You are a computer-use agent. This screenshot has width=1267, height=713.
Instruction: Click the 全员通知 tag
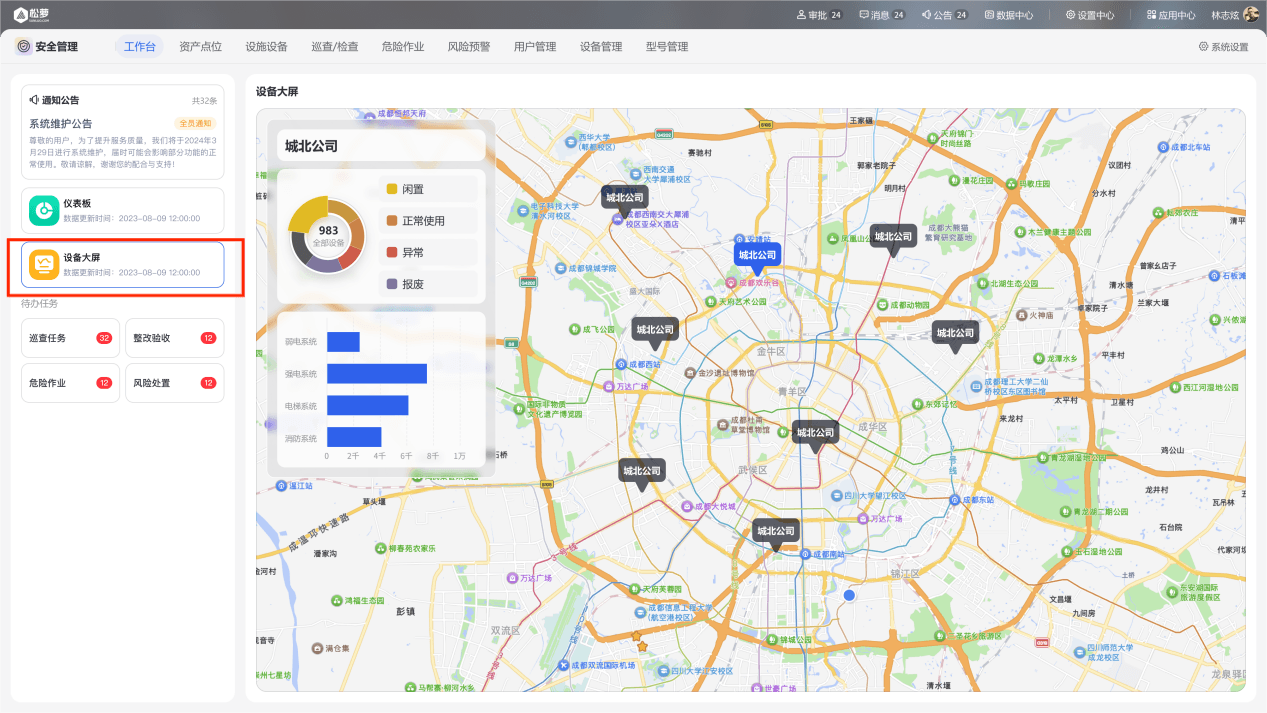pos(195,124)
